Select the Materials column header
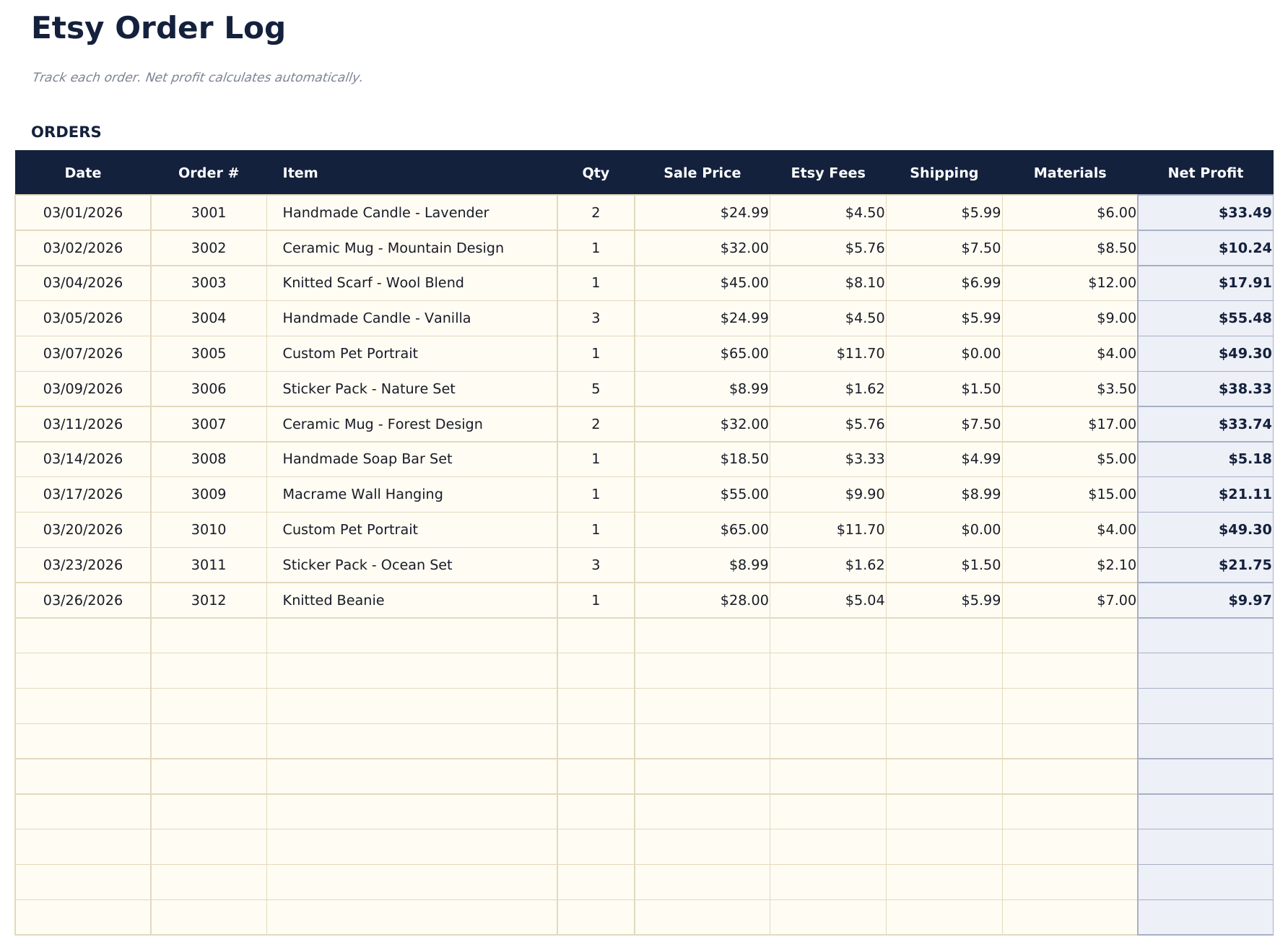This screenshot has width=1288, height=950. tap(1070, 173)
